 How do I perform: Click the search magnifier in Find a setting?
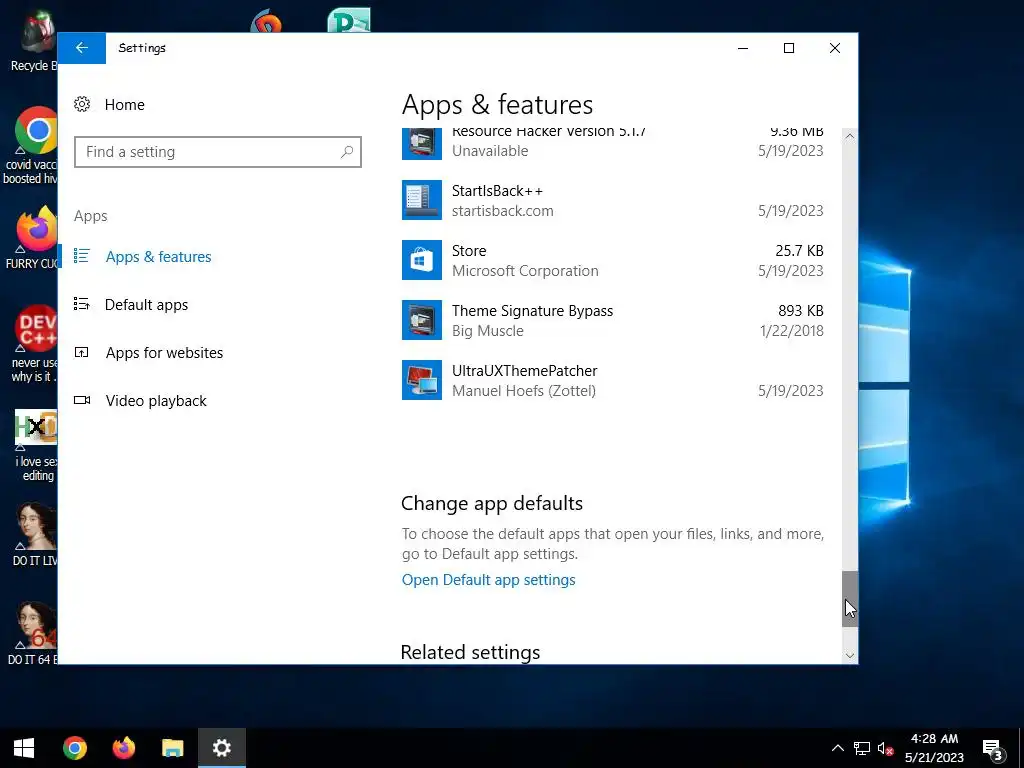click(x=347, y=152)
